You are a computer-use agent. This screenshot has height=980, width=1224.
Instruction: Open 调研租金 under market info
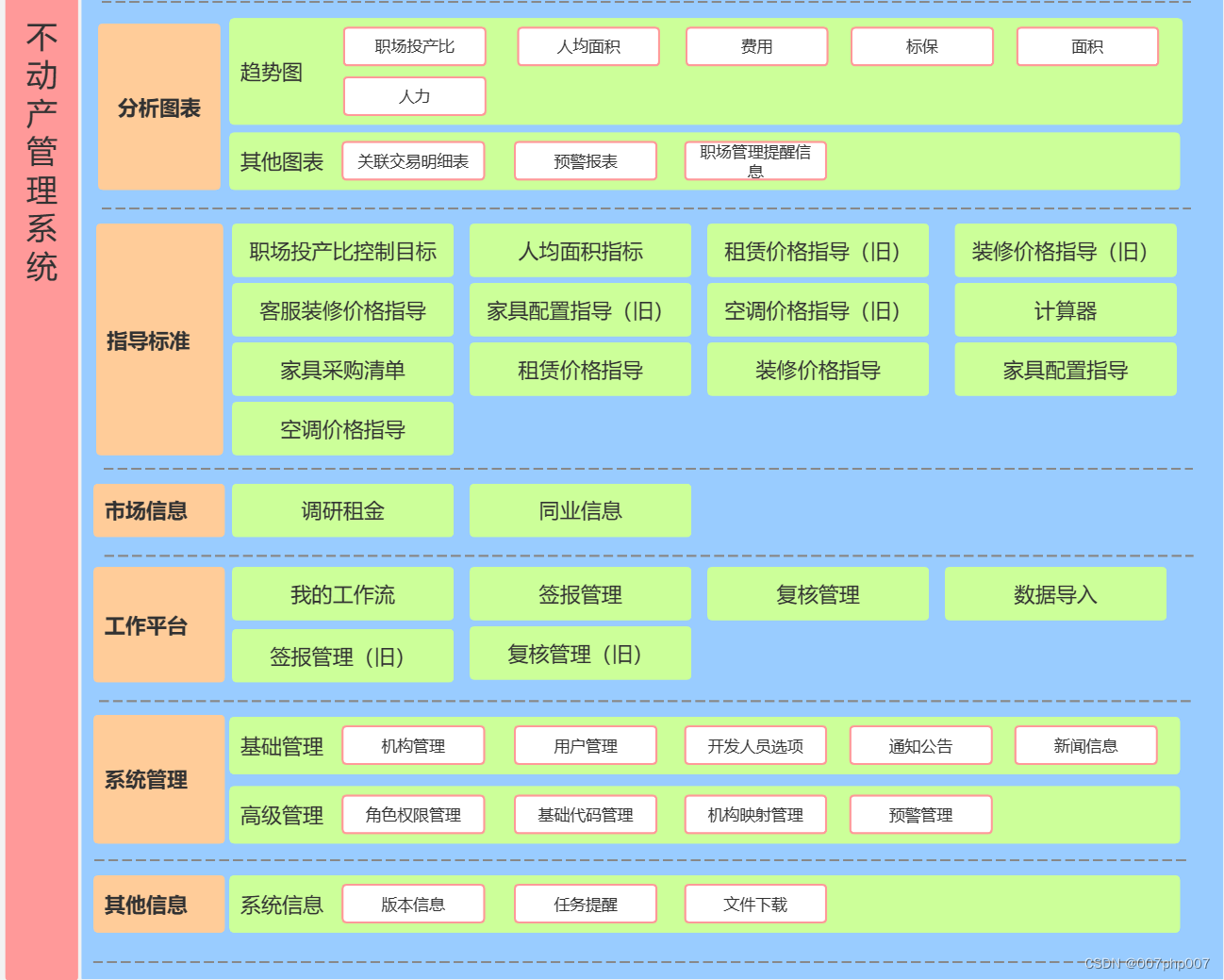[343, 510]
